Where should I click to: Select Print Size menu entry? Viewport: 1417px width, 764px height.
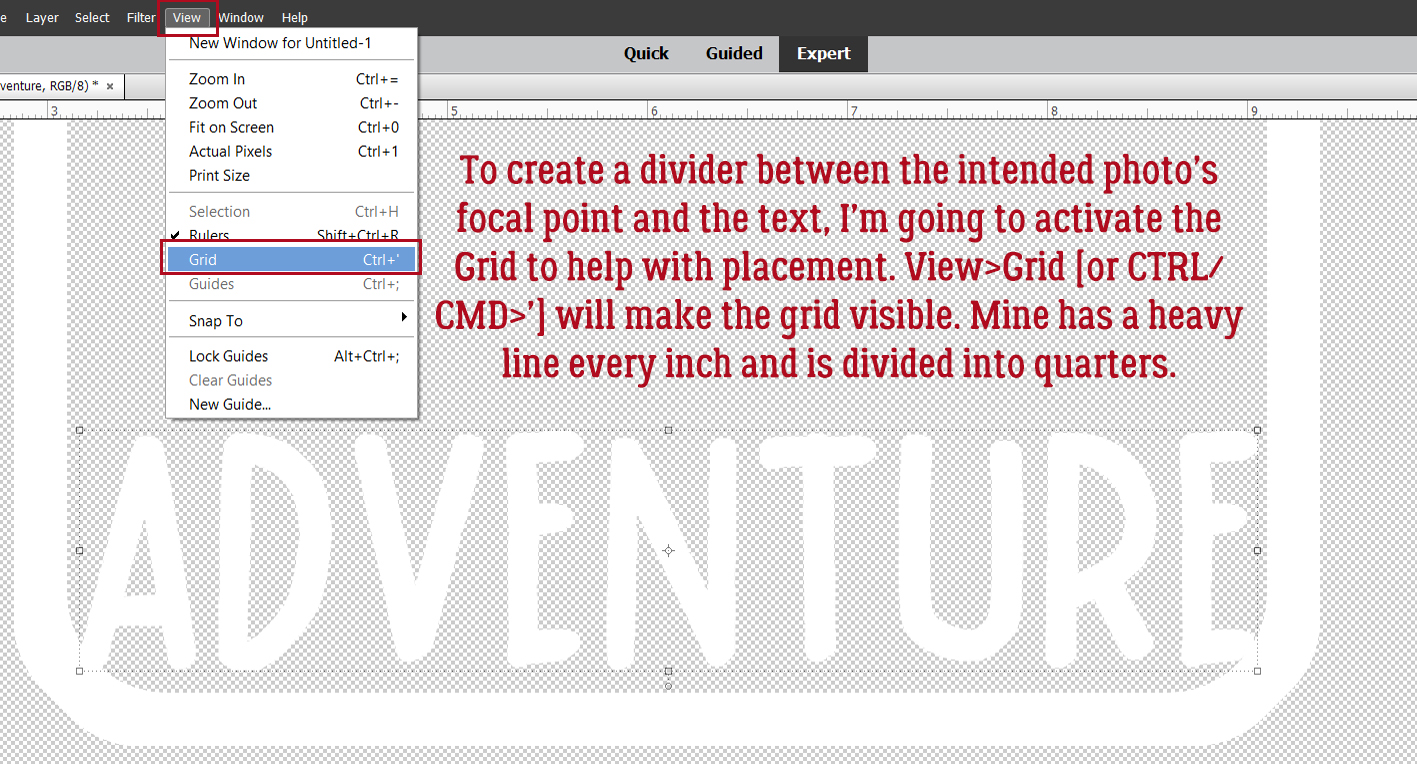pos(292,175)
